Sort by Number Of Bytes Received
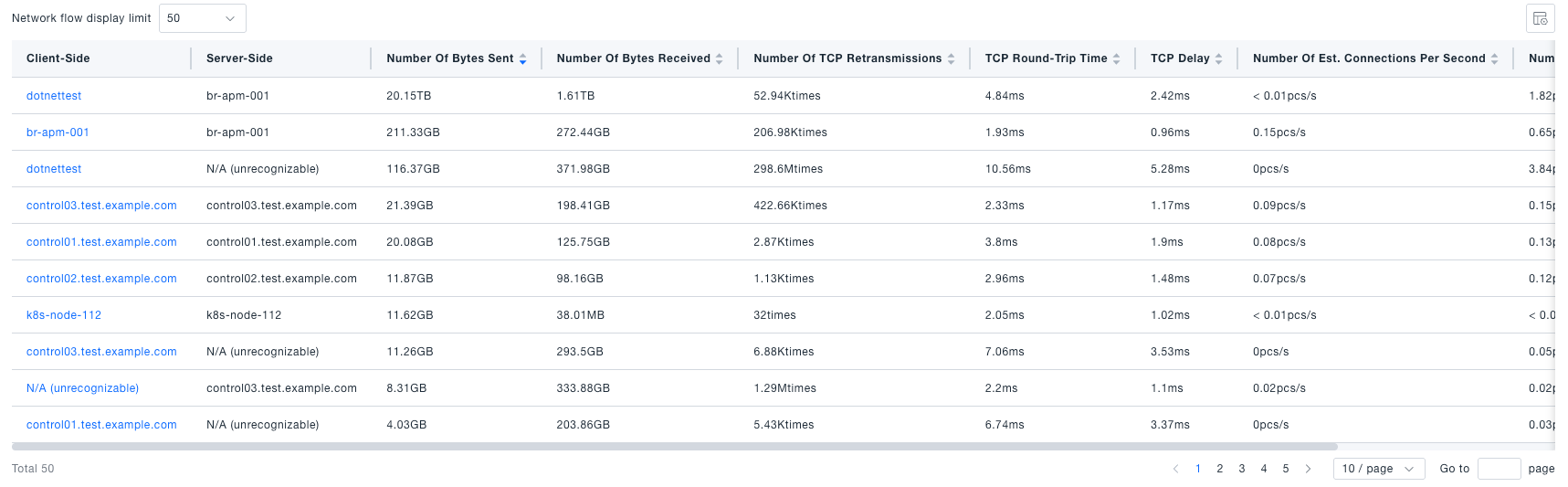1568x487 pixels. (x=719, y=58)
